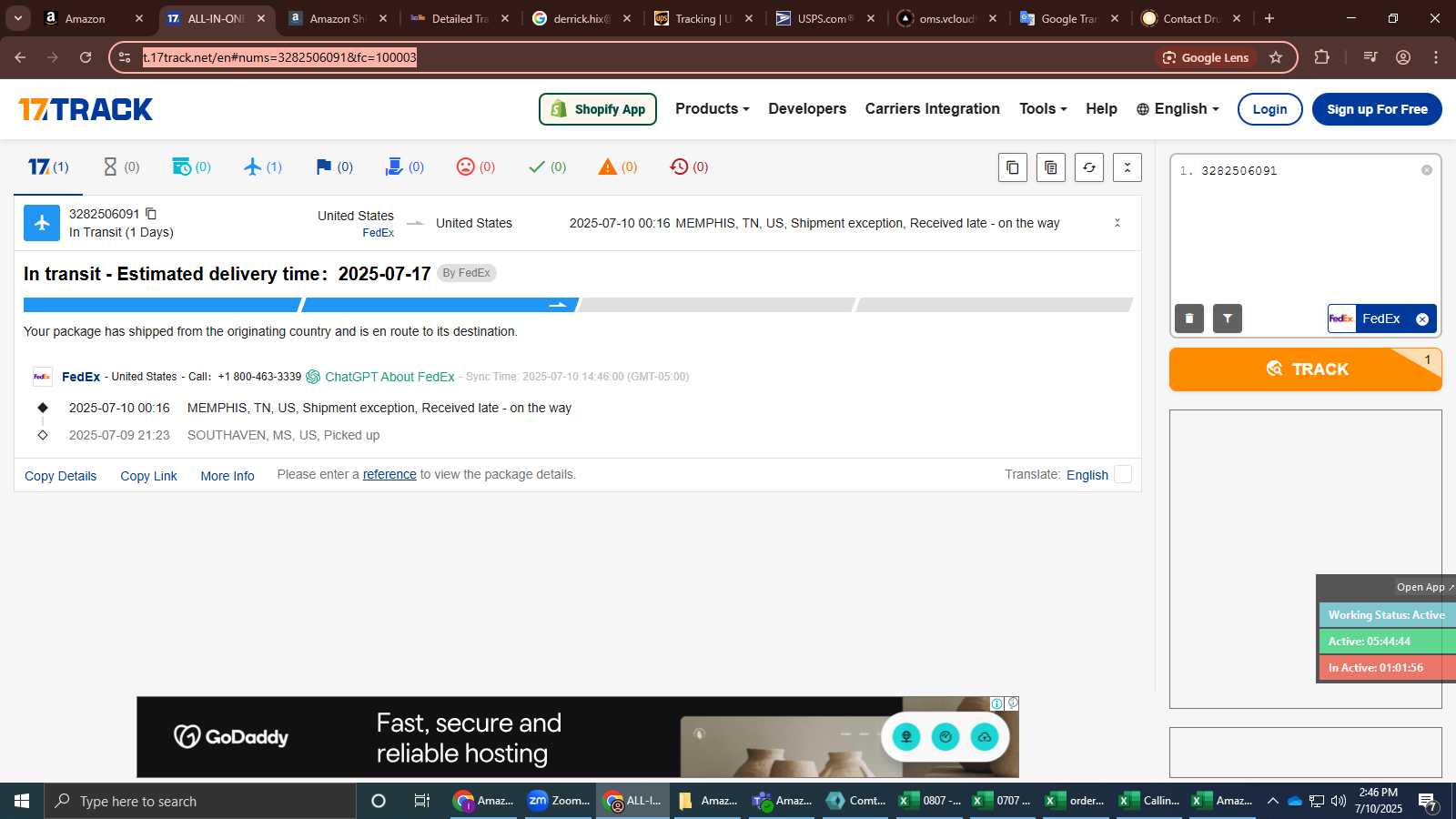Click Open App in status widget
Screen dimensions: 1456x819
click(x=1425, y=587)
